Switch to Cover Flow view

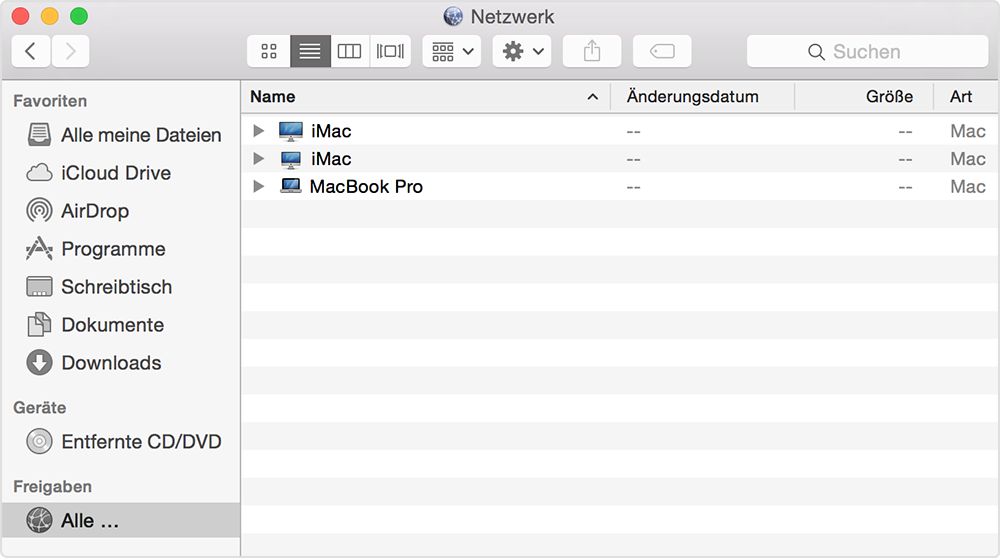tap(390, 51)
